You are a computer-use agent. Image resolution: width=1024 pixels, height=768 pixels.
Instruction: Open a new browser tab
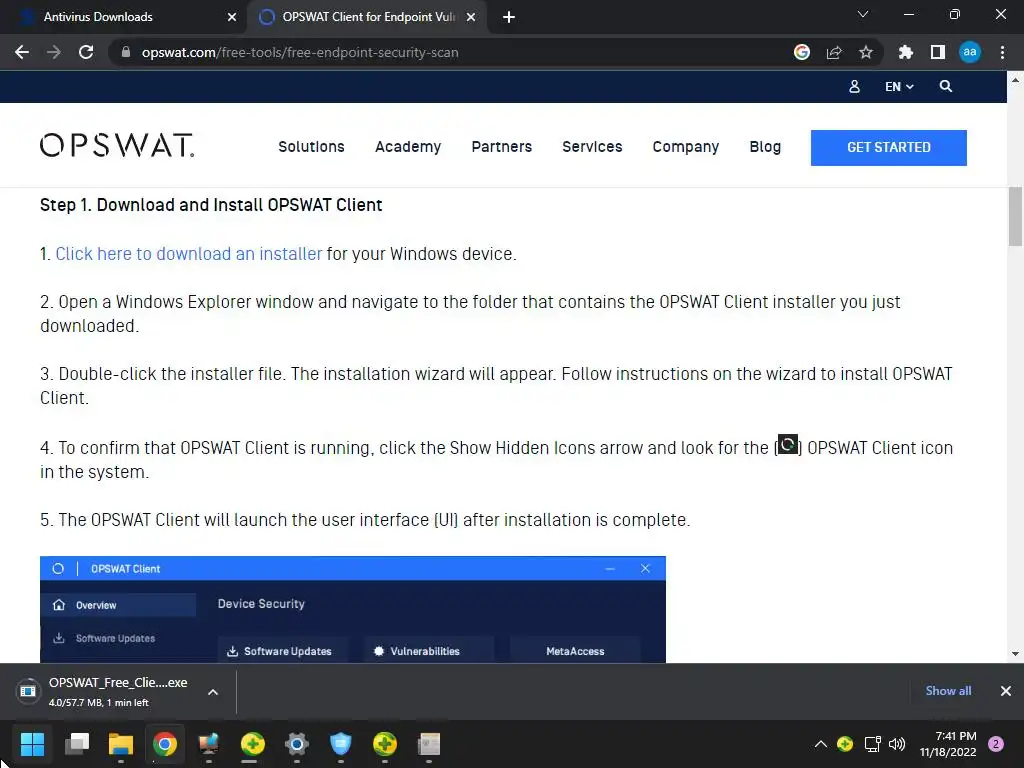pos(509,17)
